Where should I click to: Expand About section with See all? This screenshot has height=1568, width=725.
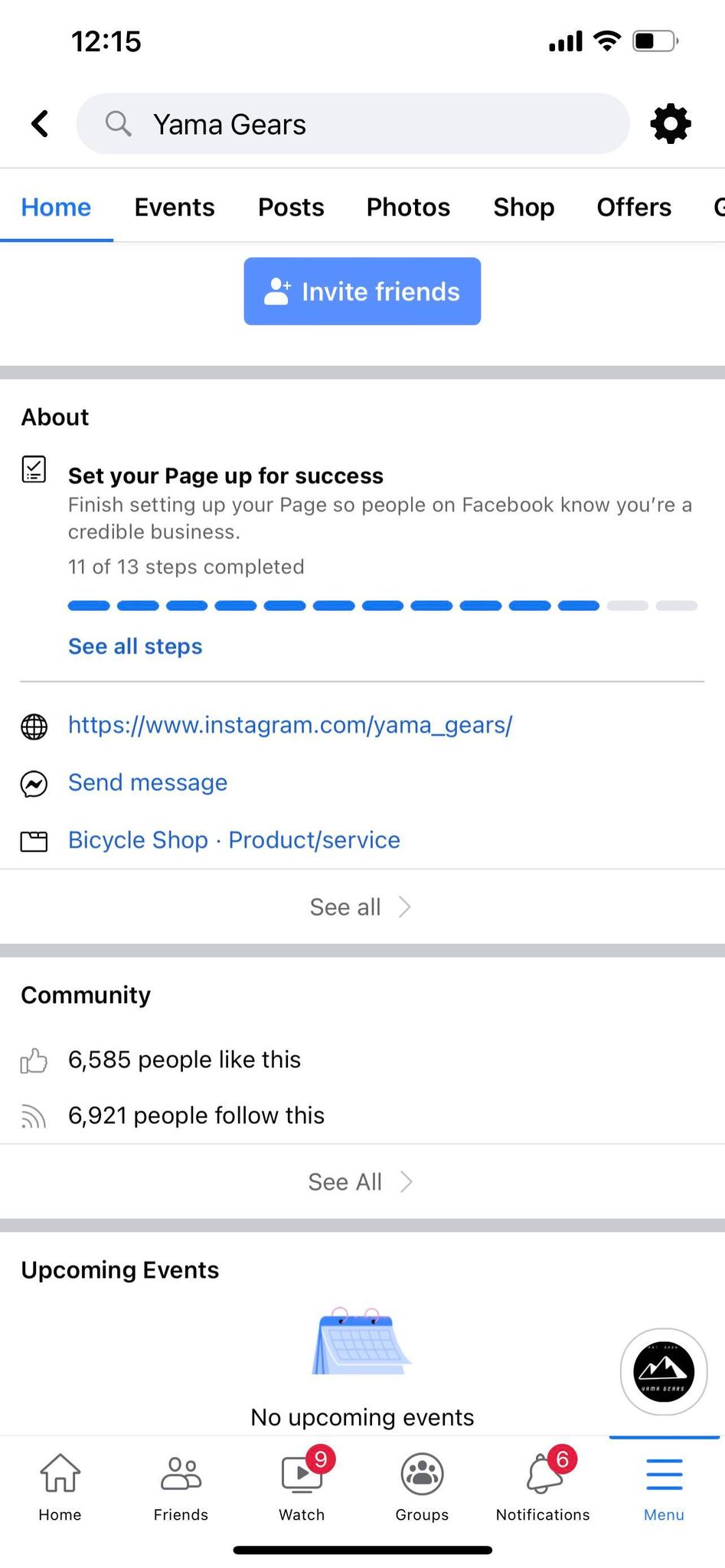pyautogui.click(x=361, y=907)
